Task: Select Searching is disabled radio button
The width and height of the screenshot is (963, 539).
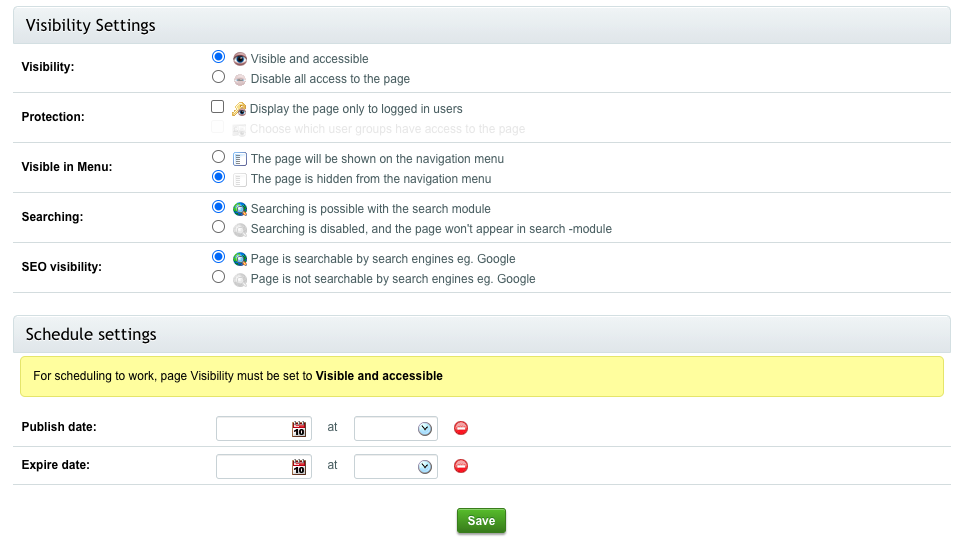Action: pos(218,227)
